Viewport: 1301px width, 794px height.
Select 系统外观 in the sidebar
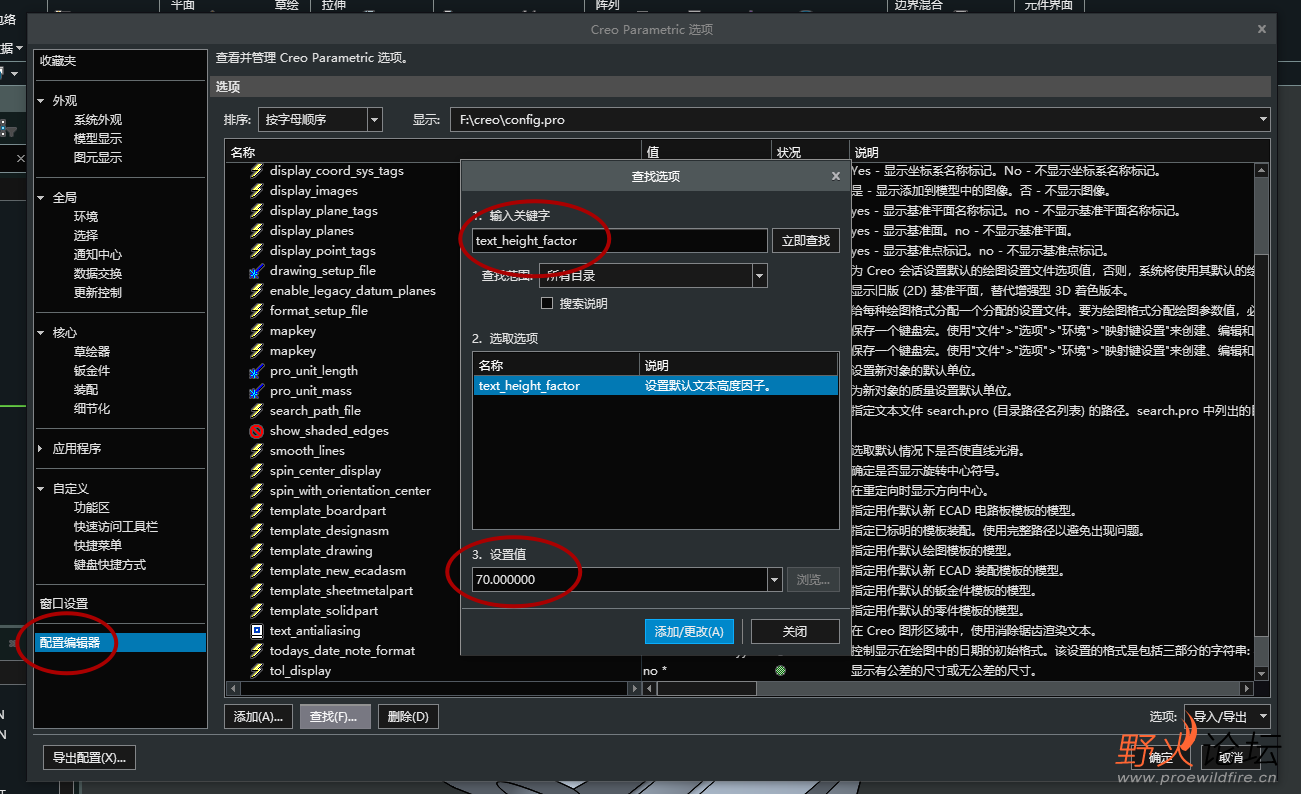click(98, 120)
